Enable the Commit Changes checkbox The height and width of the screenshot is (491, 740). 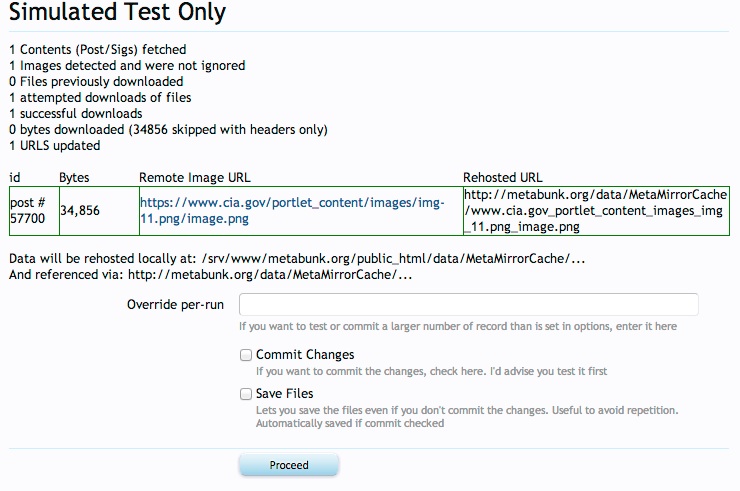point(246,355)
